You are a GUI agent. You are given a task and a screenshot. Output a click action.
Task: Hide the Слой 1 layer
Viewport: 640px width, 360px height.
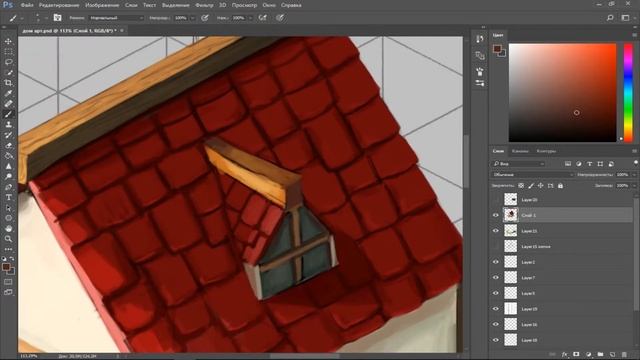click(x=496, y=215)
